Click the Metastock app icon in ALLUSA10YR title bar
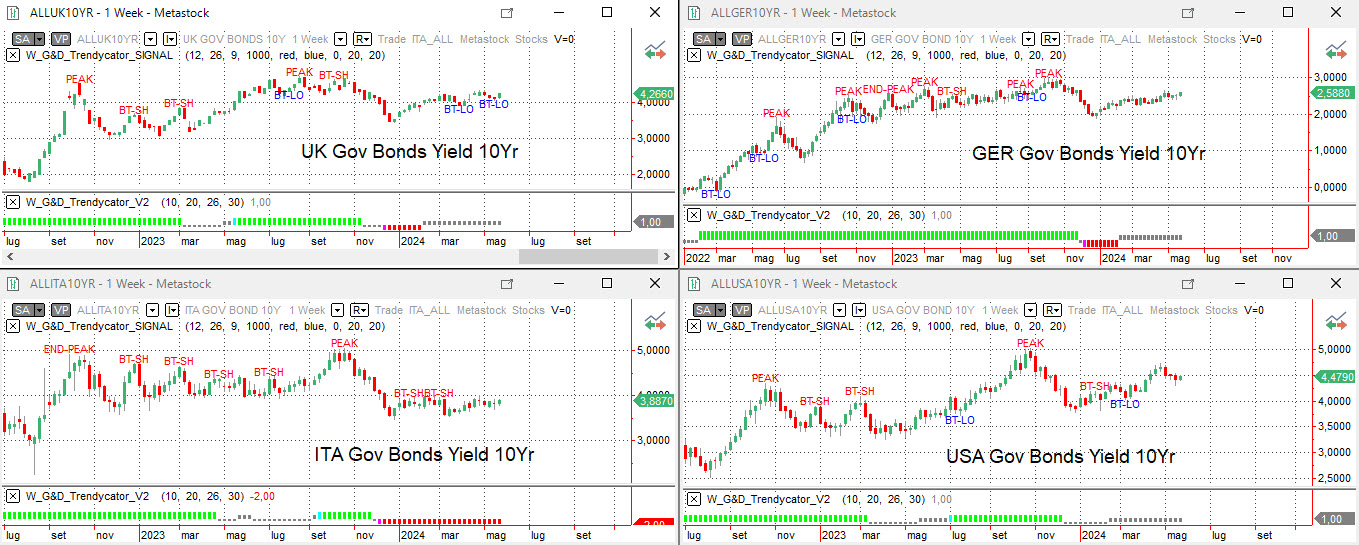The width and height of the screenshot is (1359, 545). [696, 284]
